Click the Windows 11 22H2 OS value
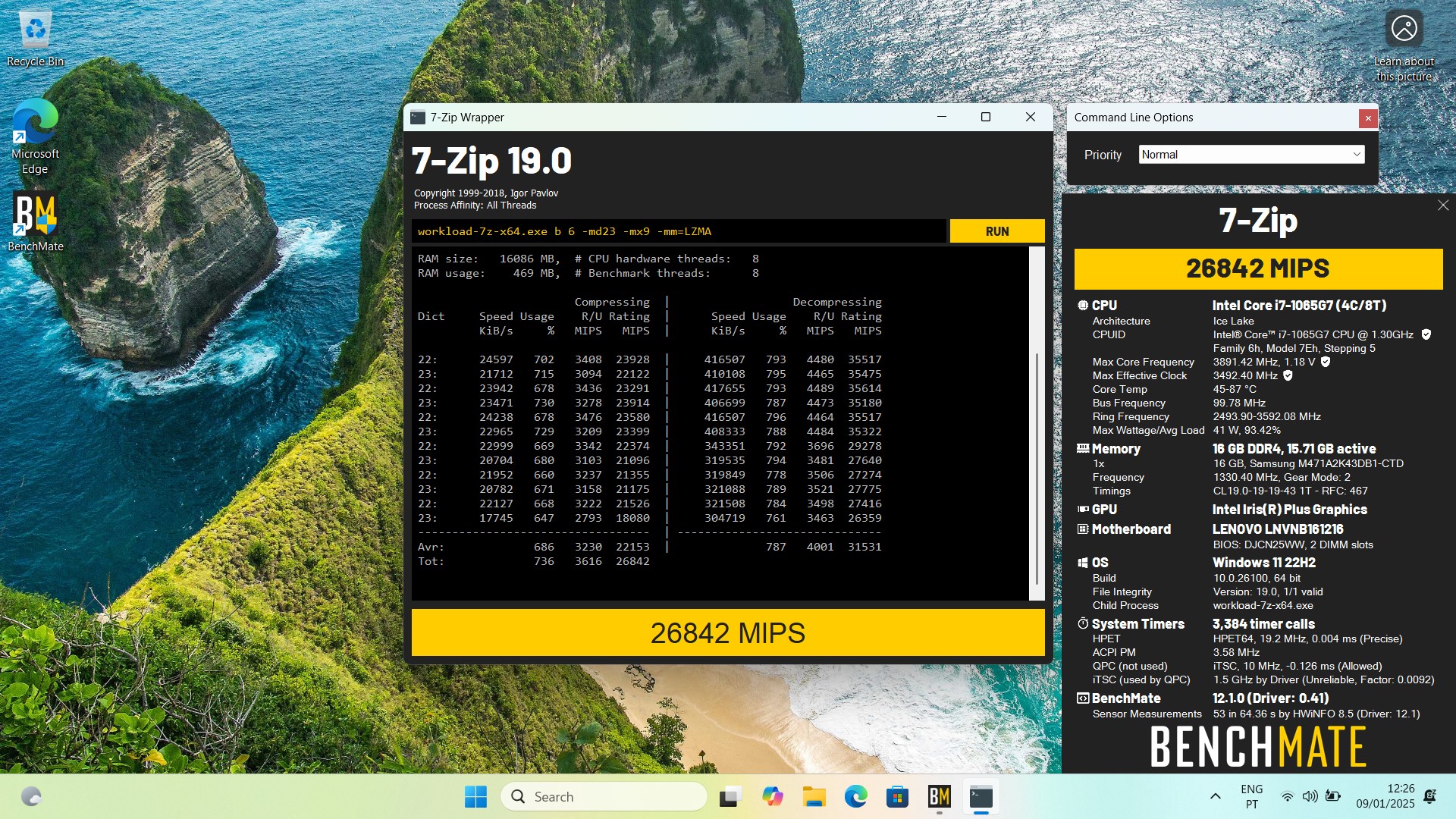 [x=1263, y=563]
